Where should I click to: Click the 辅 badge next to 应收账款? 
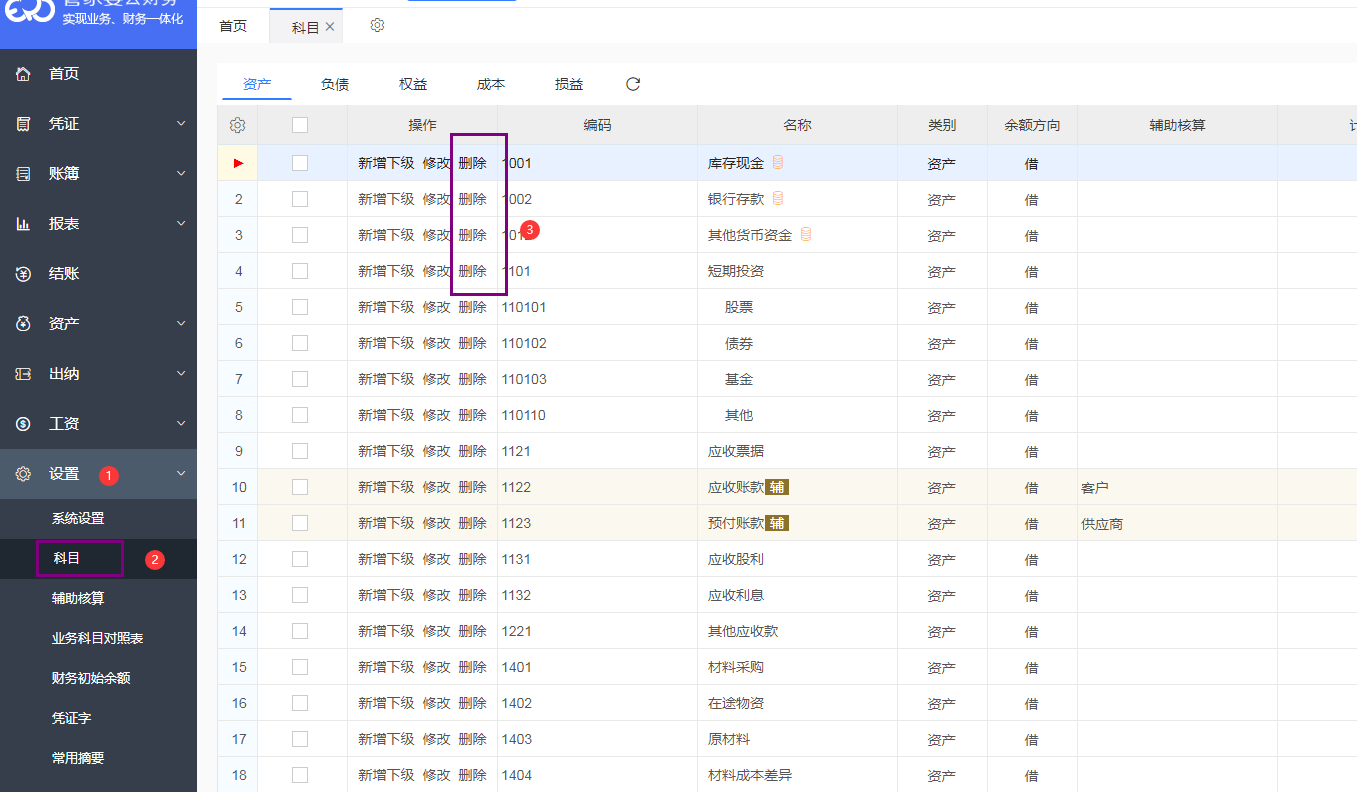click(x=777, y=487)
